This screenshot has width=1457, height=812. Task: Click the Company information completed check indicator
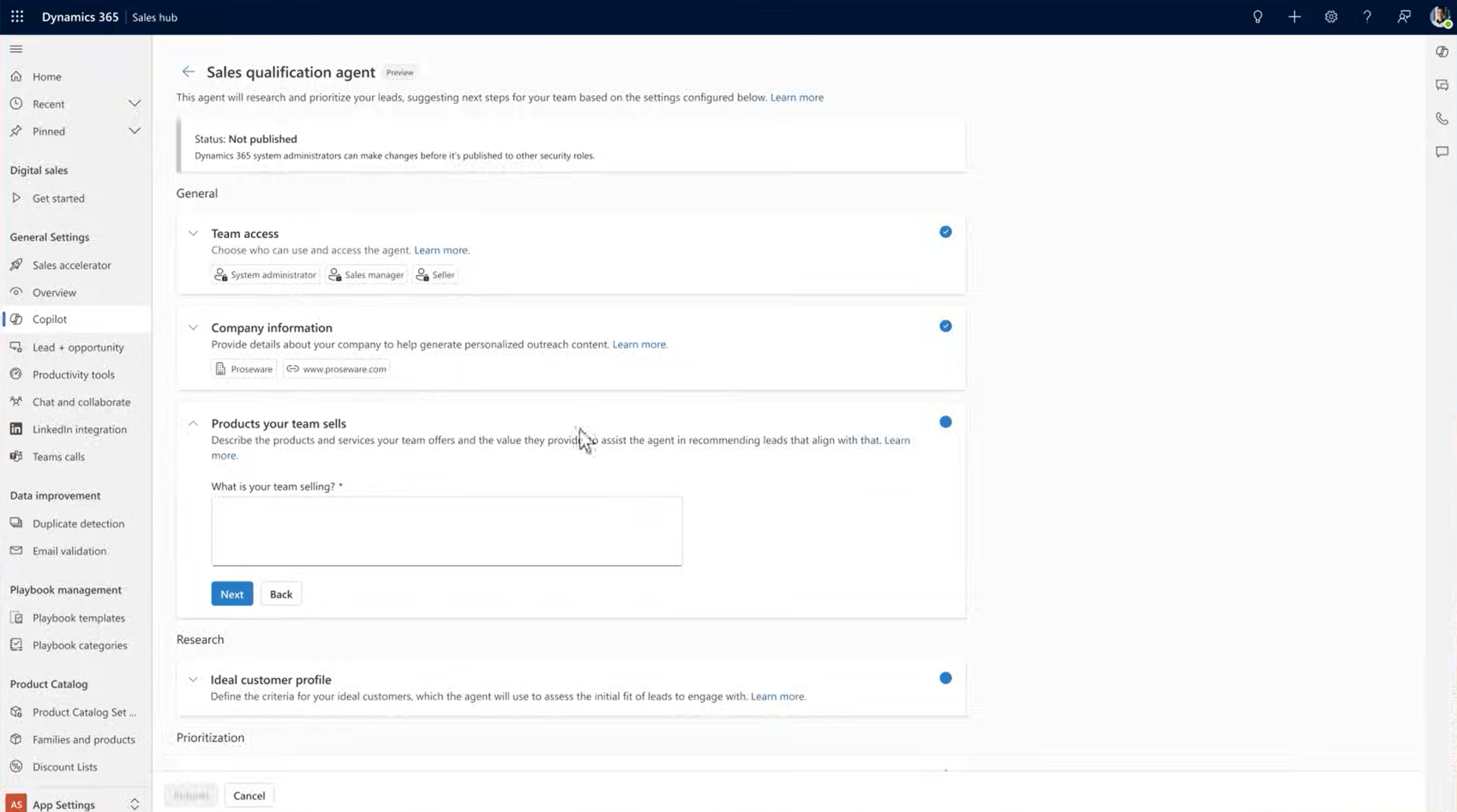click(945, 326)
